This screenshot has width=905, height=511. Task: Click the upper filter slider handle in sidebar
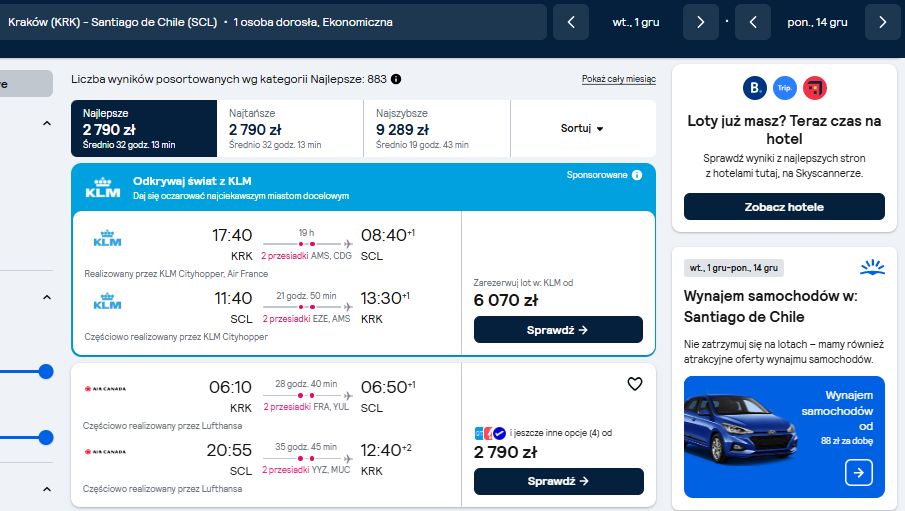click(46, 371)
